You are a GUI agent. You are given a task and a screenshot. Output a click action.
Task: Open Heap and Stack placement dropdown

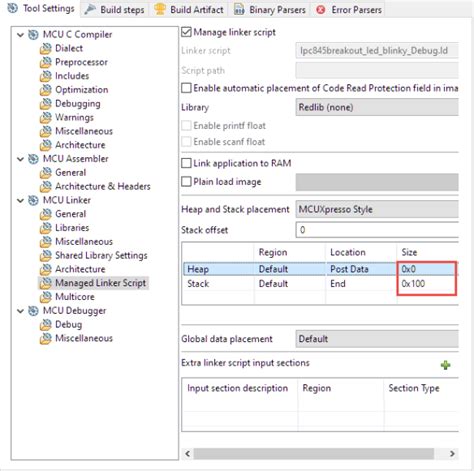tap(377, 209)
